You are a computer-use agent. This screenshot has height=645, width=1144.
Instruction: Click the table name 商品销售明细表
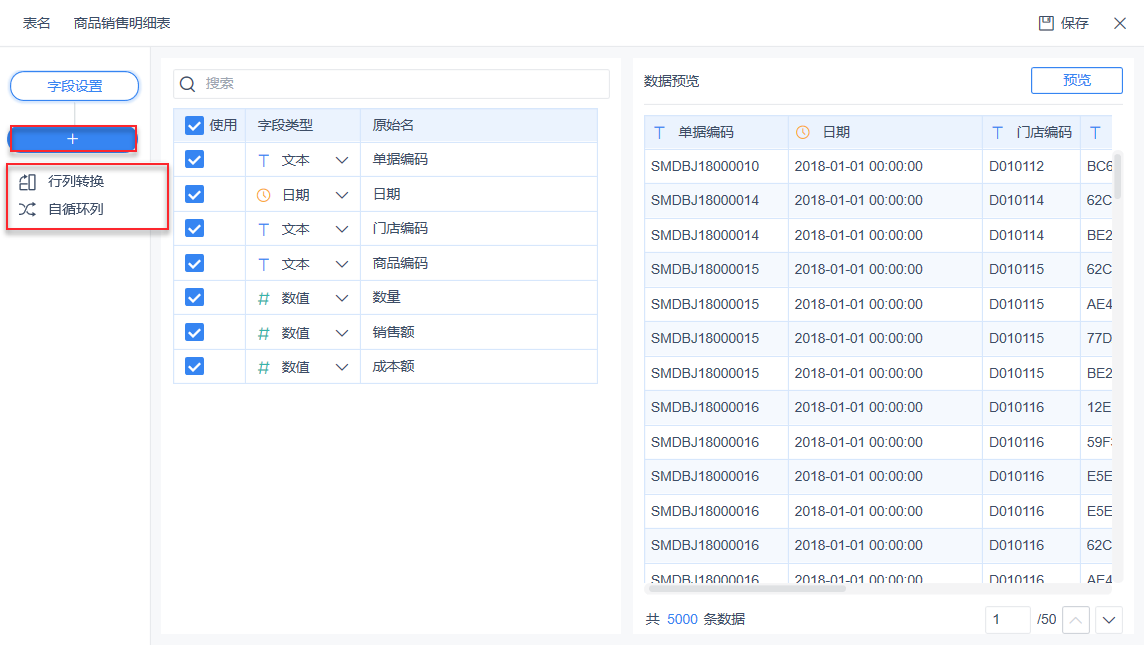tap(122, 23)
